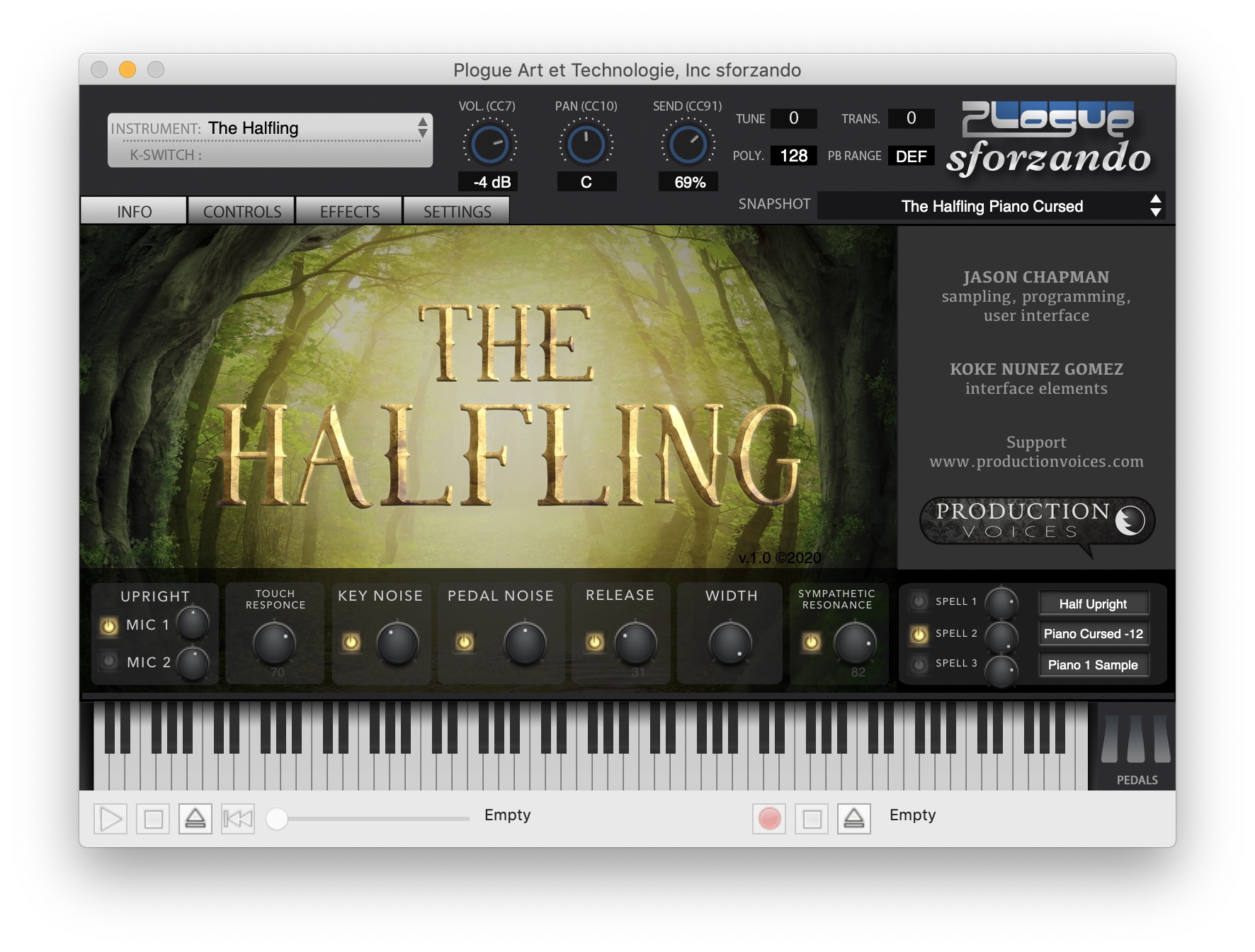Click the rewind to start button
The width and height of the screenshot is (1255, 952).
click(238, 820)
